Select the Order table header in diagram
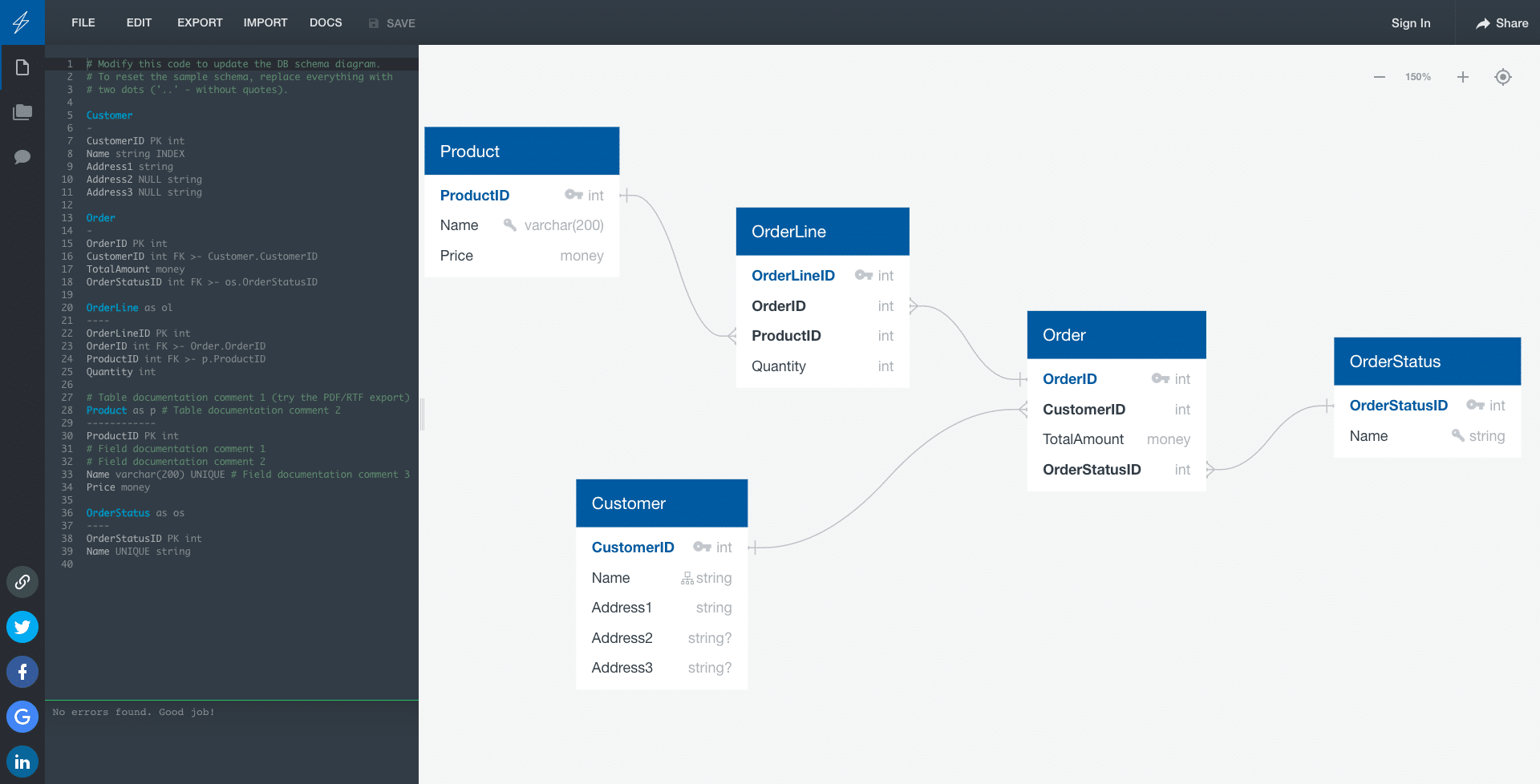This screenshot has width=1540, height=784. tap(1116, 334)
